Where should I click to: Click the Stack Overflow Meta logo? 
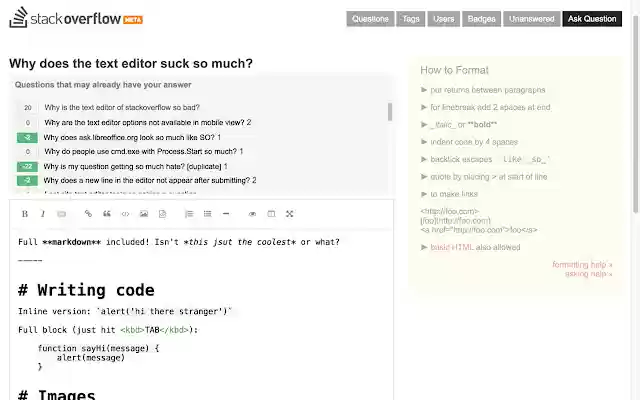tap(76, 18)
